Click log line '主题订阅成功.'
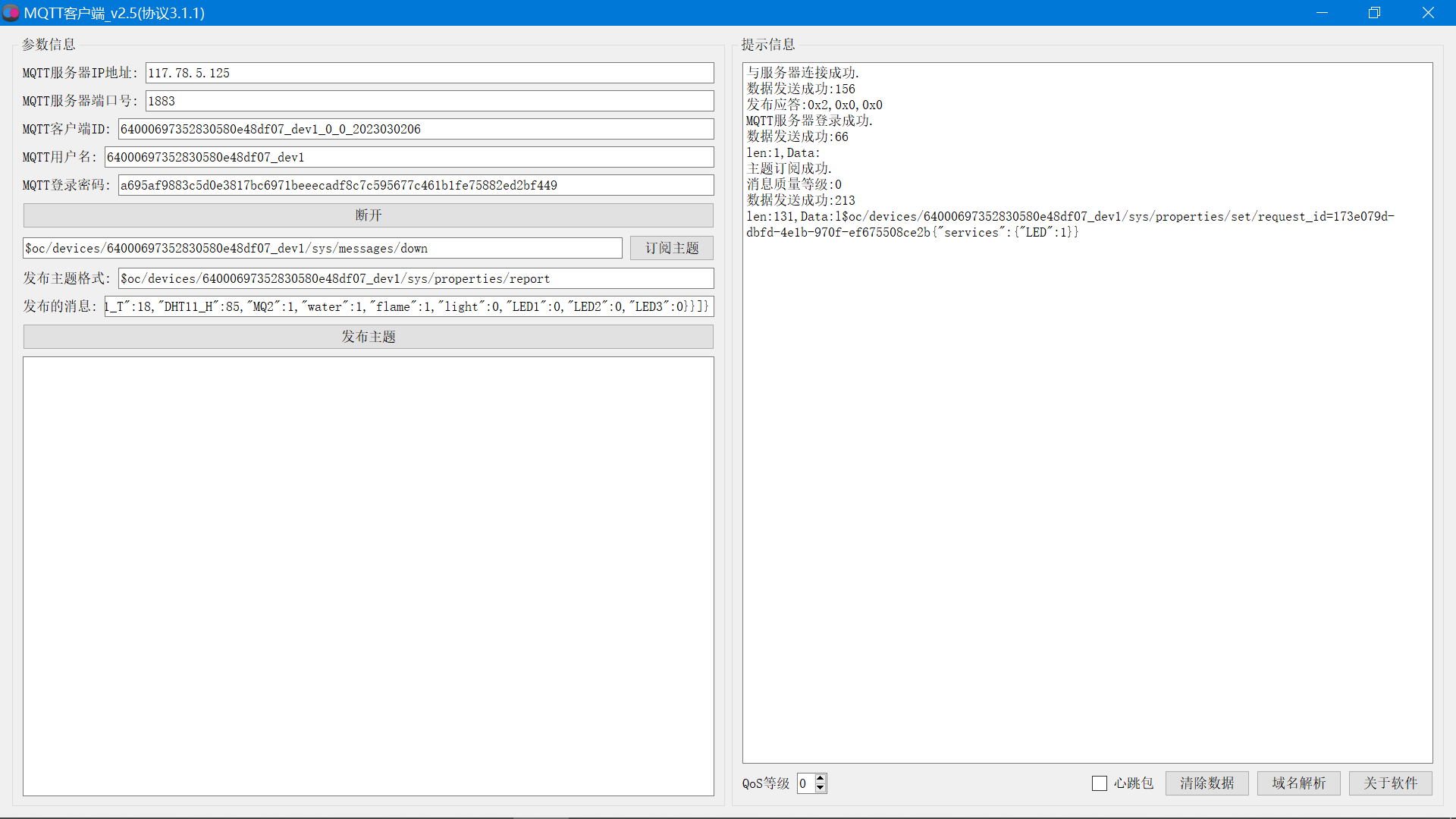The image size is (1456, 819). point(789,168)
